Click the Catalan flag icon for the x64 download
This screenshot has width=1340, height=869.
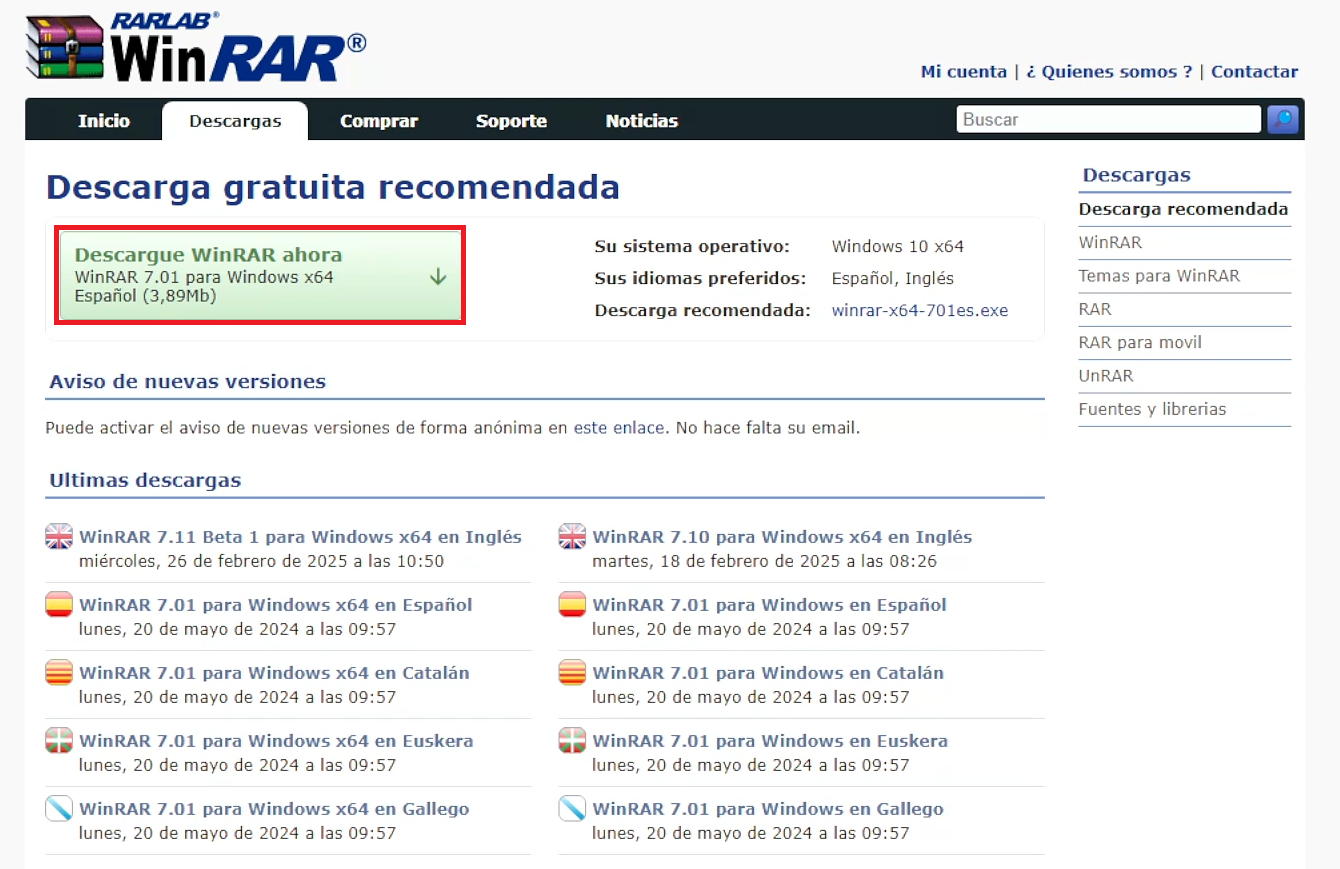[59, 672]
